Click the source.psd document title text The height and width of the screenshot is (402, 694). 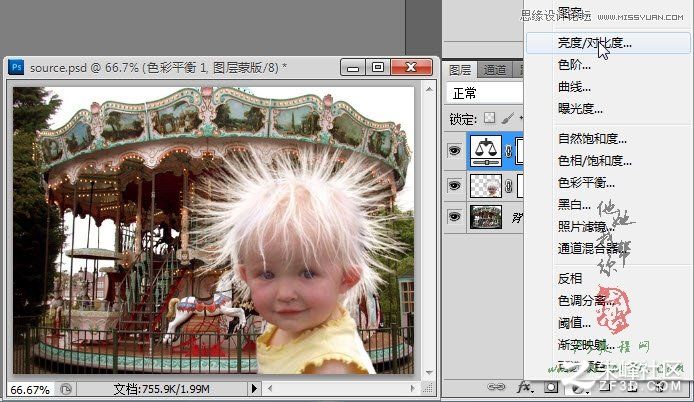[x=158, y=68]
